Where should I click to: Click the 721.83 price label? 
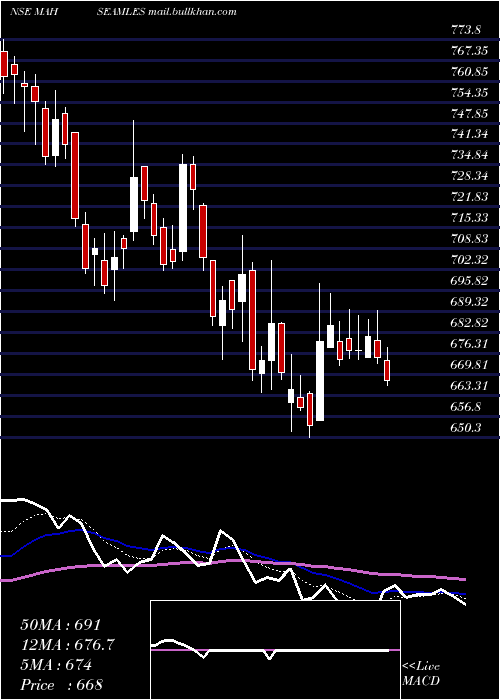[x=469, y=197]
